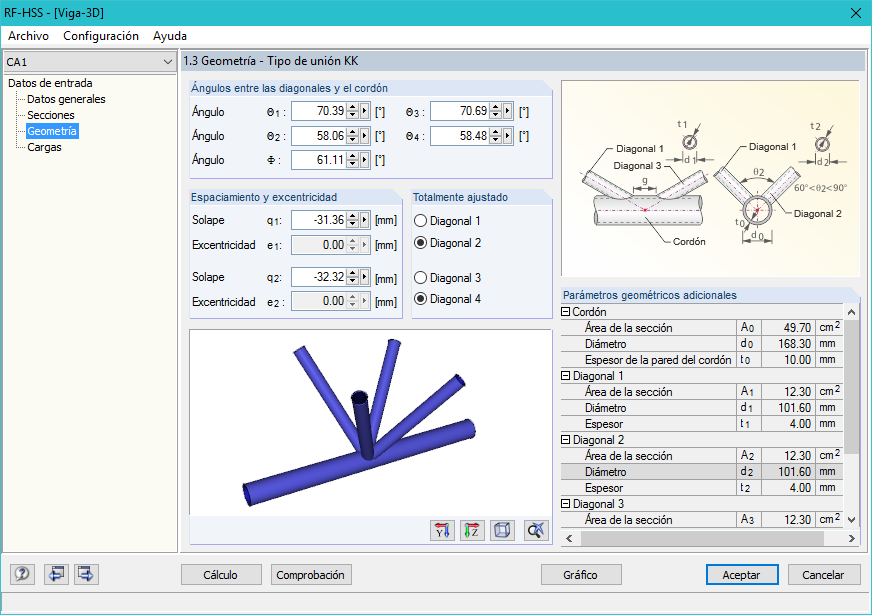Click the θ2 angle input field

click(x=319, y=136)
